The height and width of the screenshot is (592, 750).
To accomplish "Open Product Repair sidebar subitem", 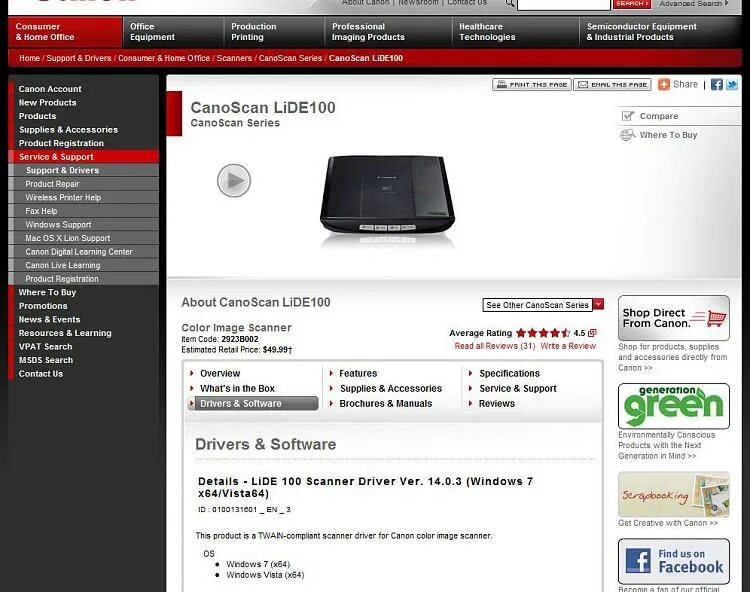I will (x=84, y=184).
